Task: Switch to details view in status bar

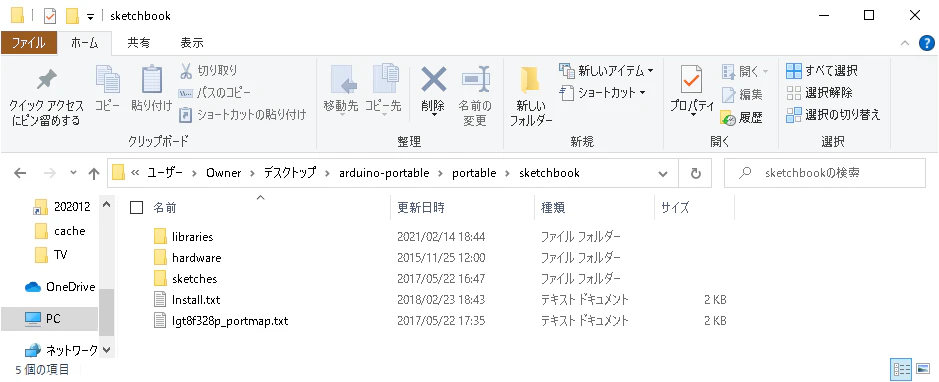Action: tap(901, 369)
